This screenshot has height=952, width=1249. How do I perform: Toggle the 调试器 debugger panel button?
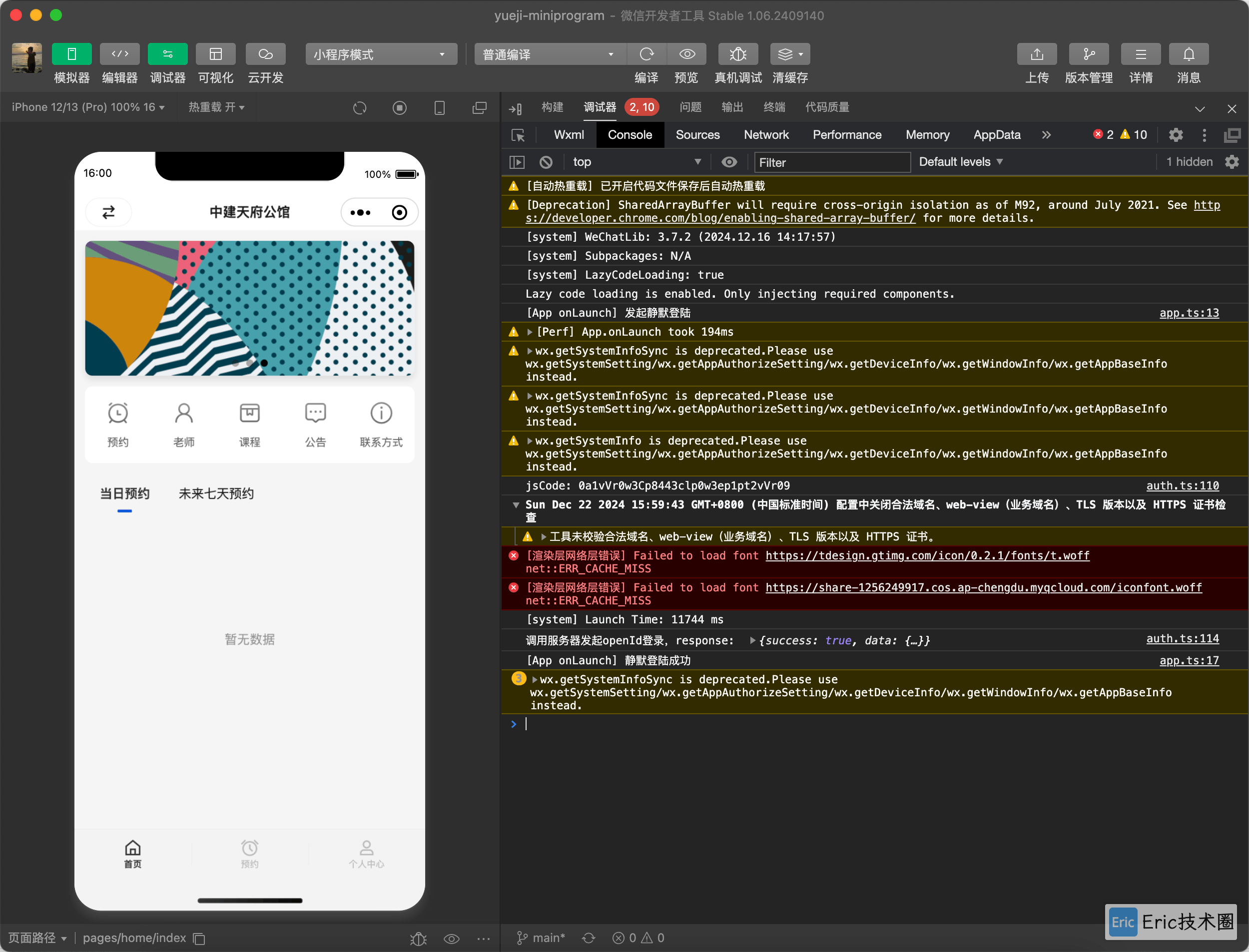[x=167, y=54]
